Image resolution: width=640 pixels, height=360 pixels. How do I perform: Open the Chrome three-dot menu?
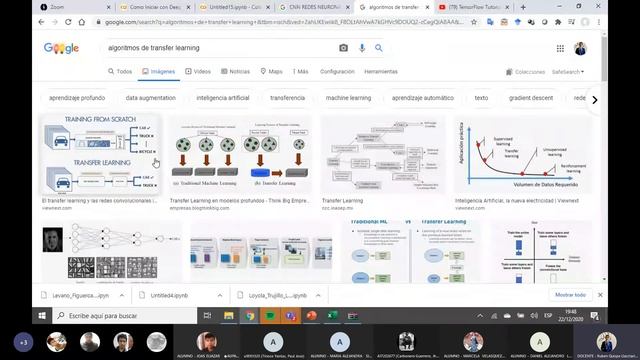(598, 22)
